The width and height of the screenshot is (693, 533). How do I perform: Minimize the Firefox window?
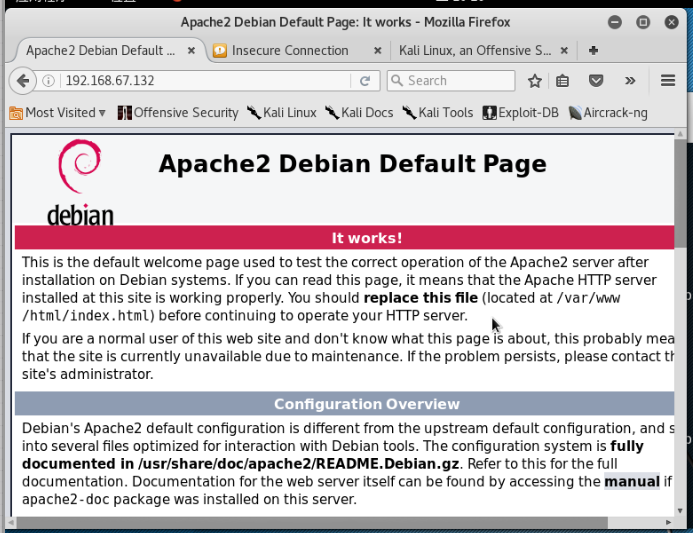(615, 22)
